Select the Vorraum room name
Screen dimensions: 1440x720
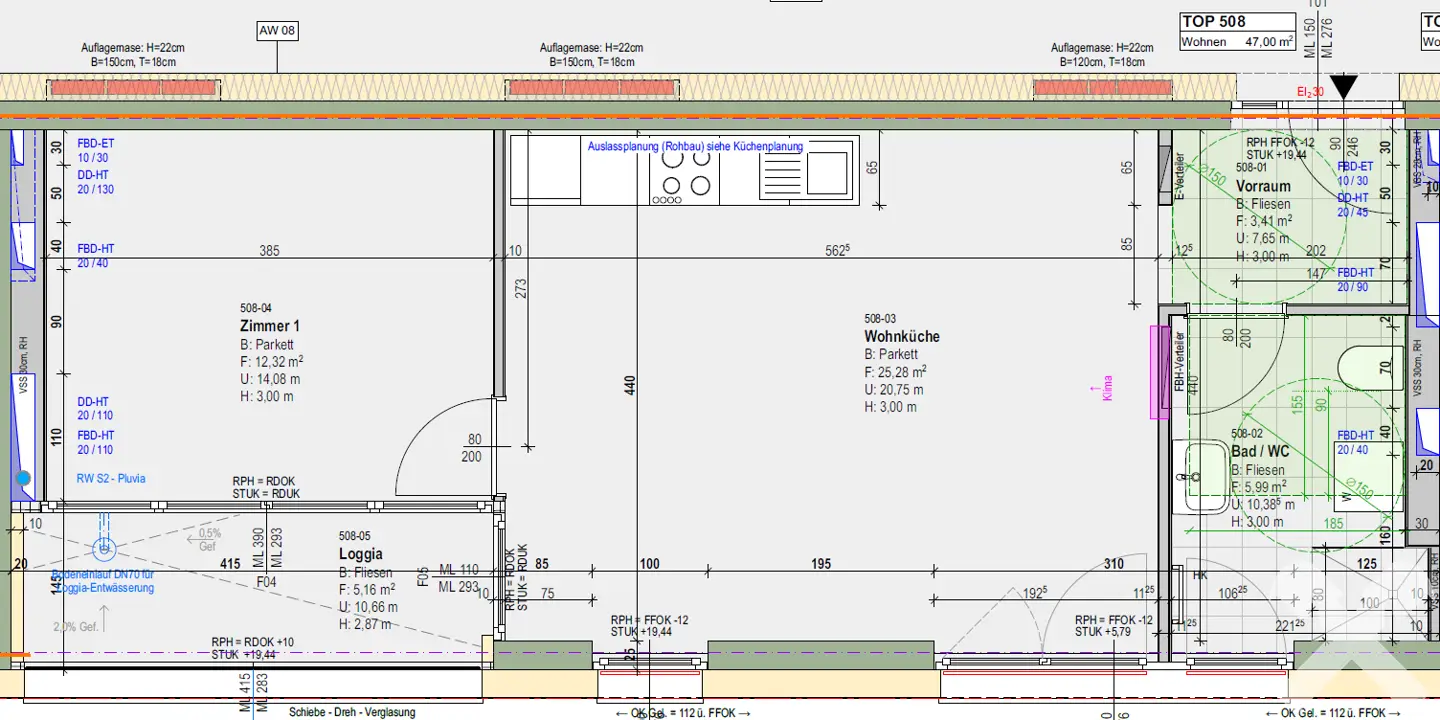(x=1263, y=186)
